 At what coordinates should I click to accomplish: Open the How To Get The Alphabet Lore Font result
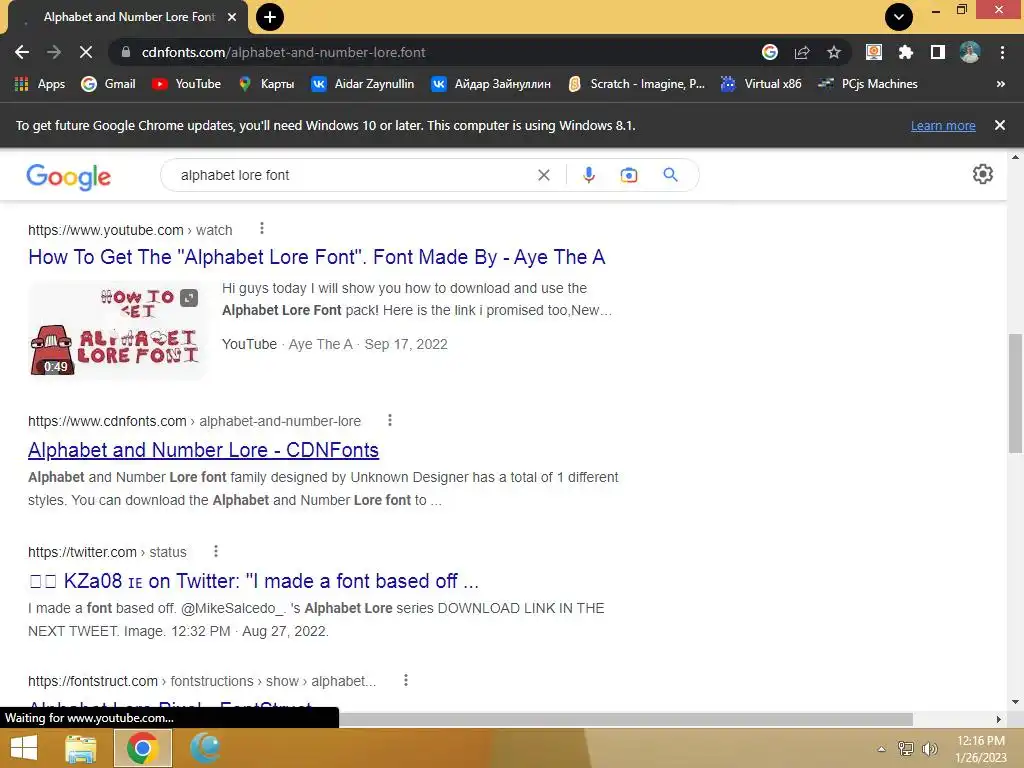point(316,257)
